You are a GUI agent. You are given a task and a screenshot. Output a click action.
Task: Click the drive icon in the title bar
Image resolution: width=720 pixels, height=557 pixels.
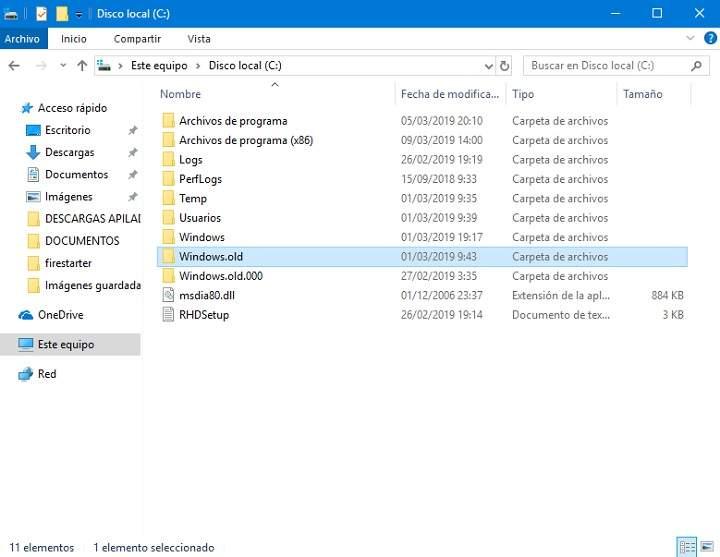[x=10, y=14]
